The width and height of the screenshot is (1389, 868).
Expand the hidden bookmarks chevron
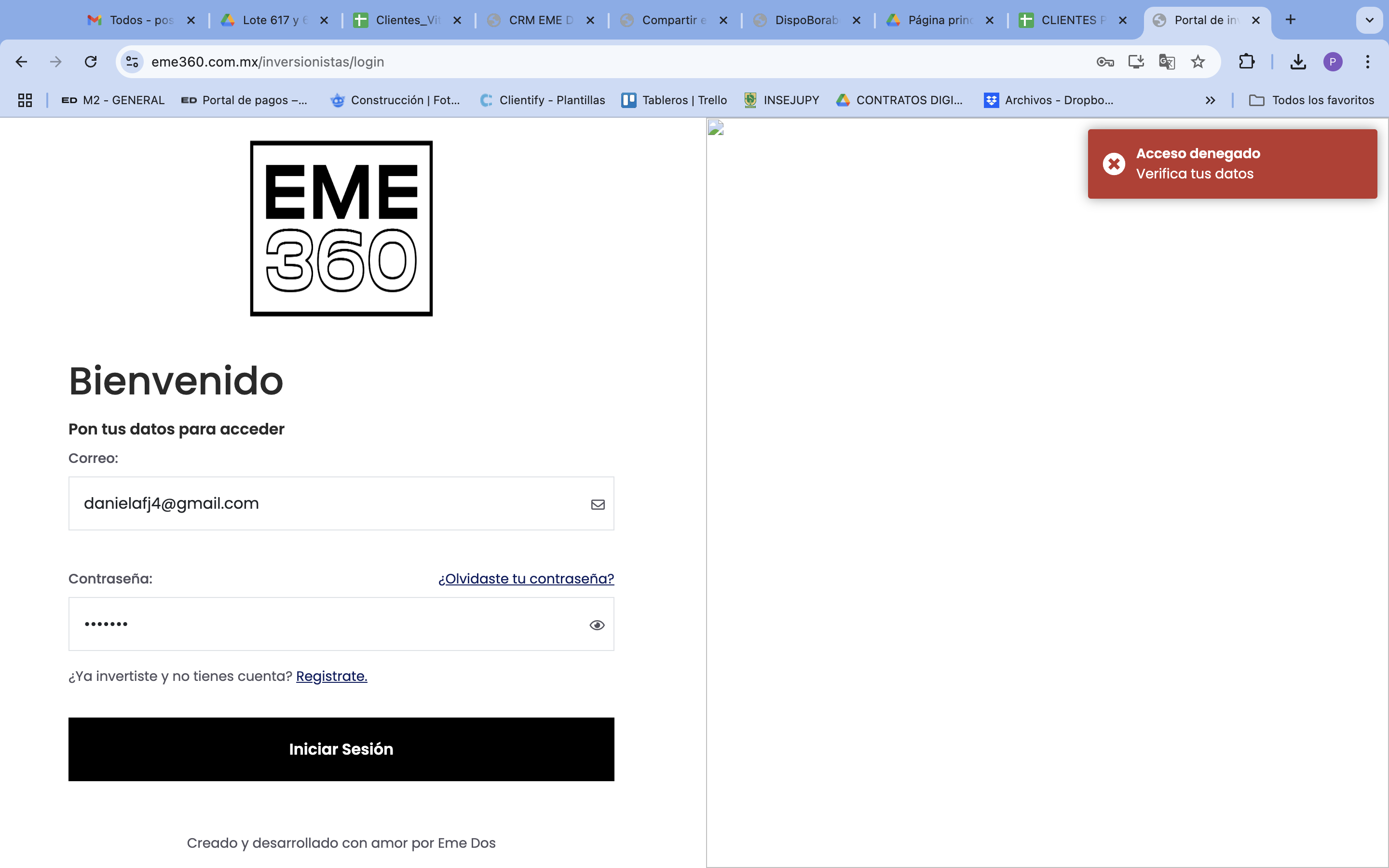coord(1210,100)
